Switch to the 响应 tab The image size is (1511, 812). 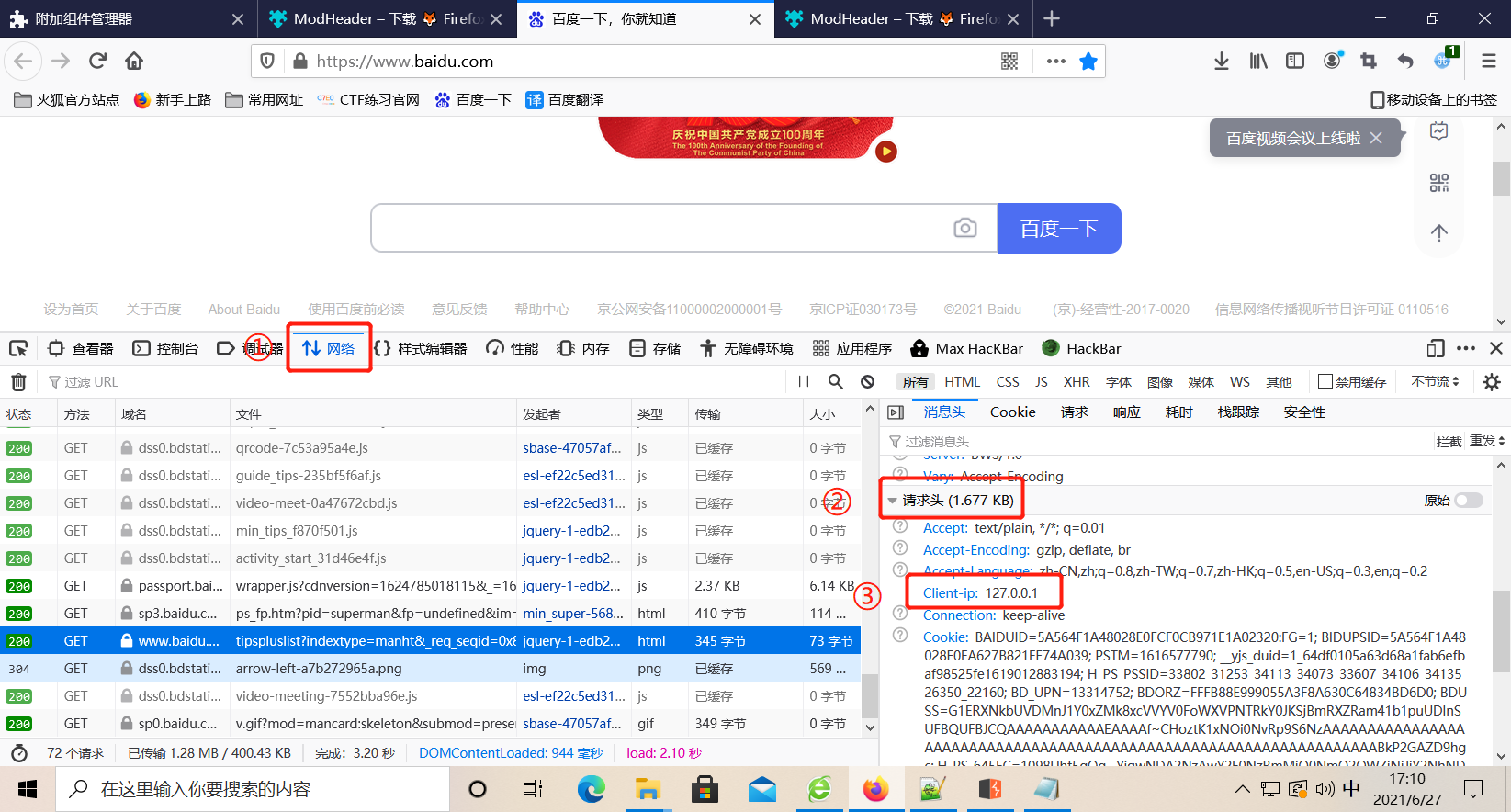point(1126,412)
